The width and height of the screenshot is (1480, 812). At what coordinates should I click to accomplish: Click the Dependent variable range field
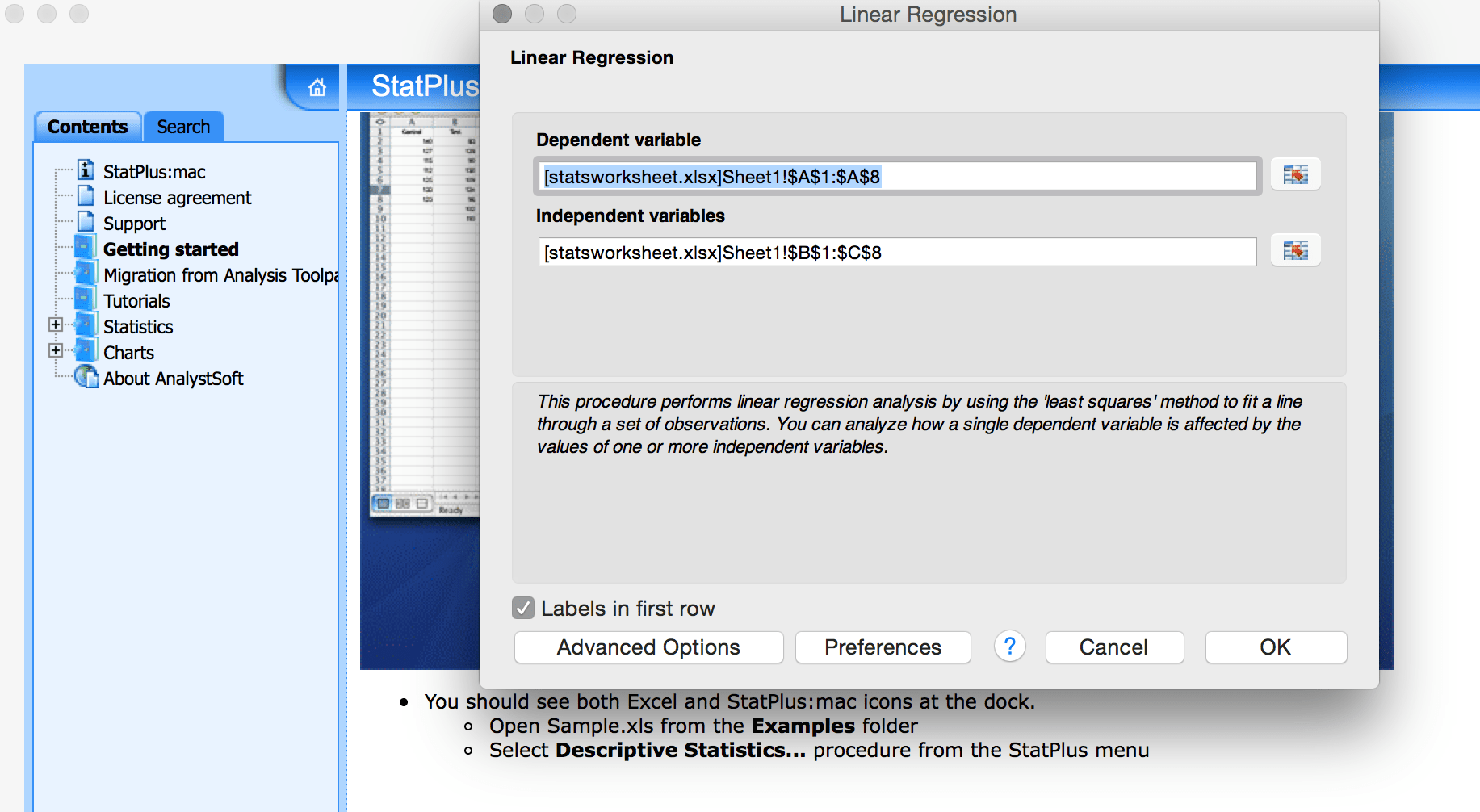(x=897, y=176)
